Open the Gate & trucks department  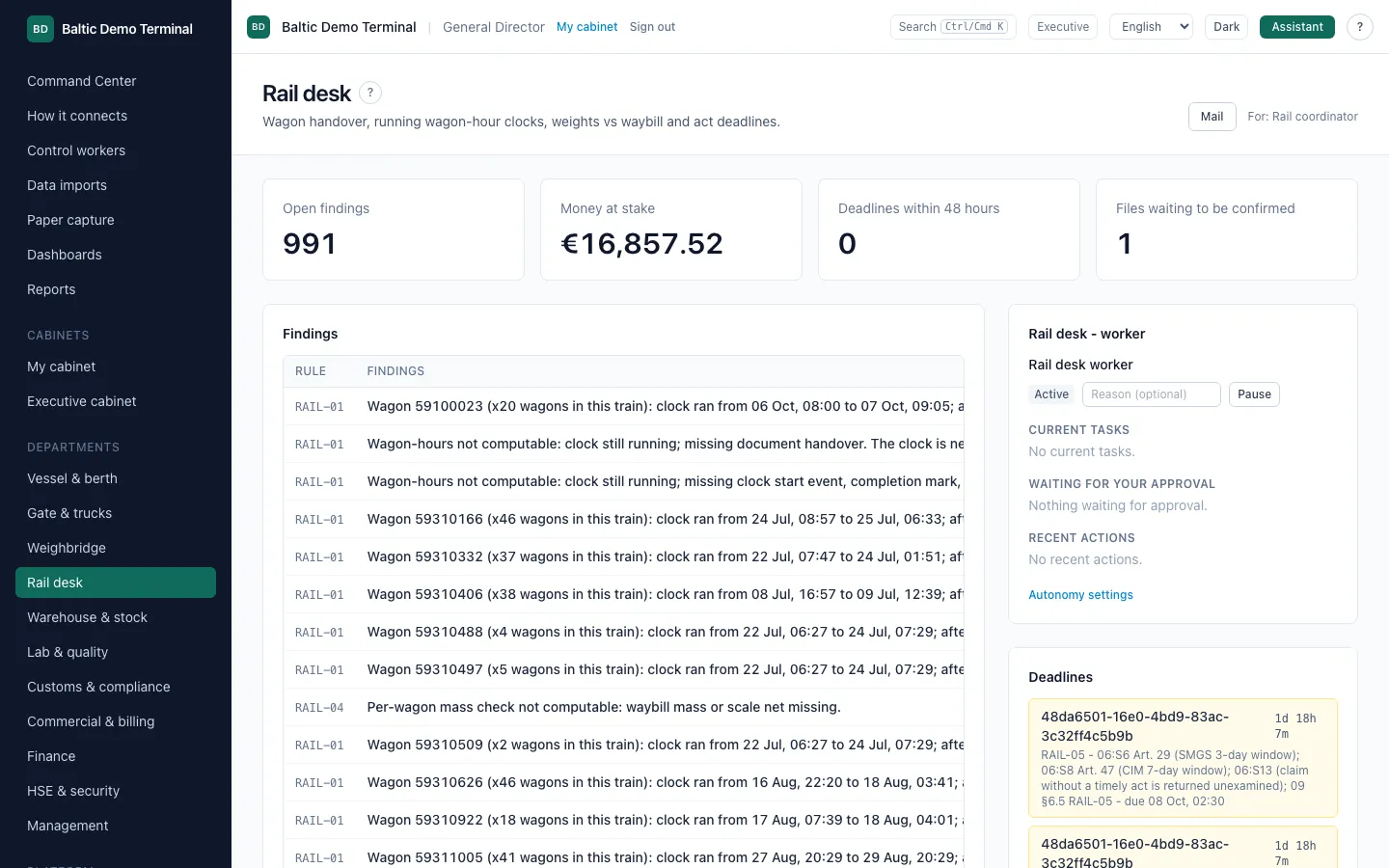coord(116,513)
